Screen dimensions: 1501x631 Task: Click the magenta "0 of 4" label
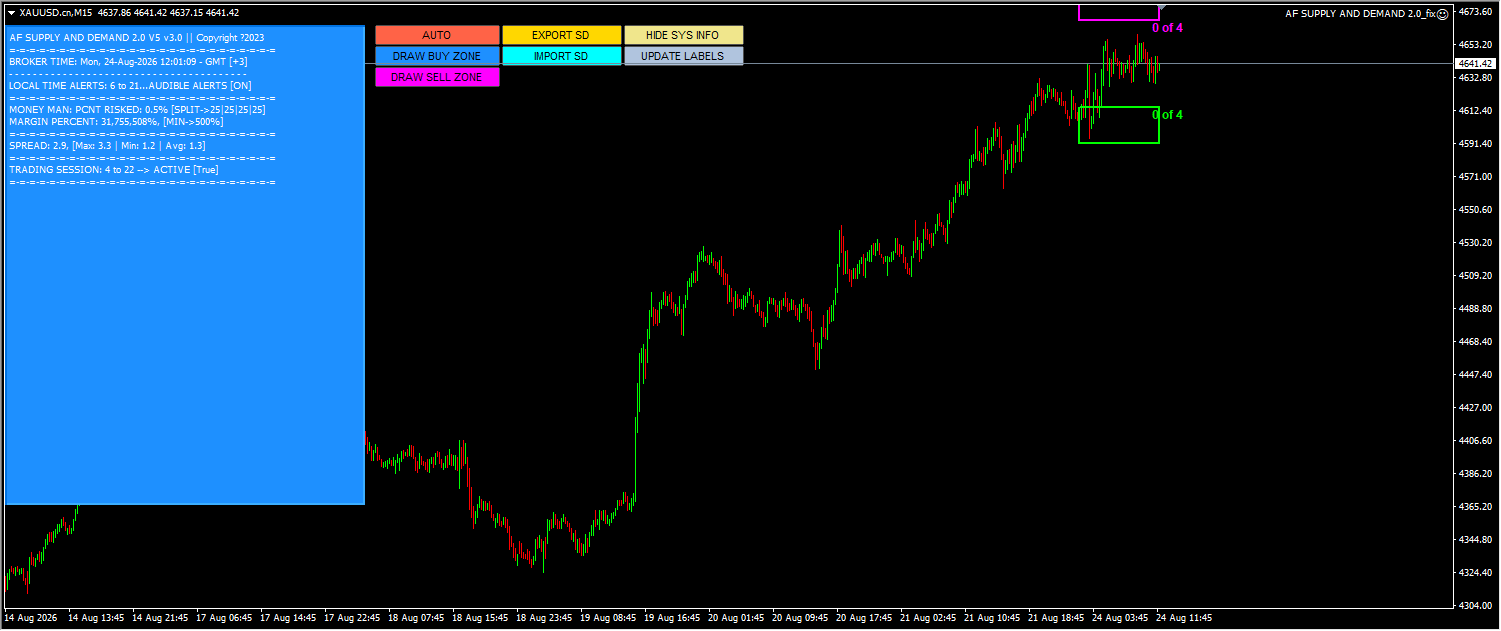click(x=1167, y=28)
